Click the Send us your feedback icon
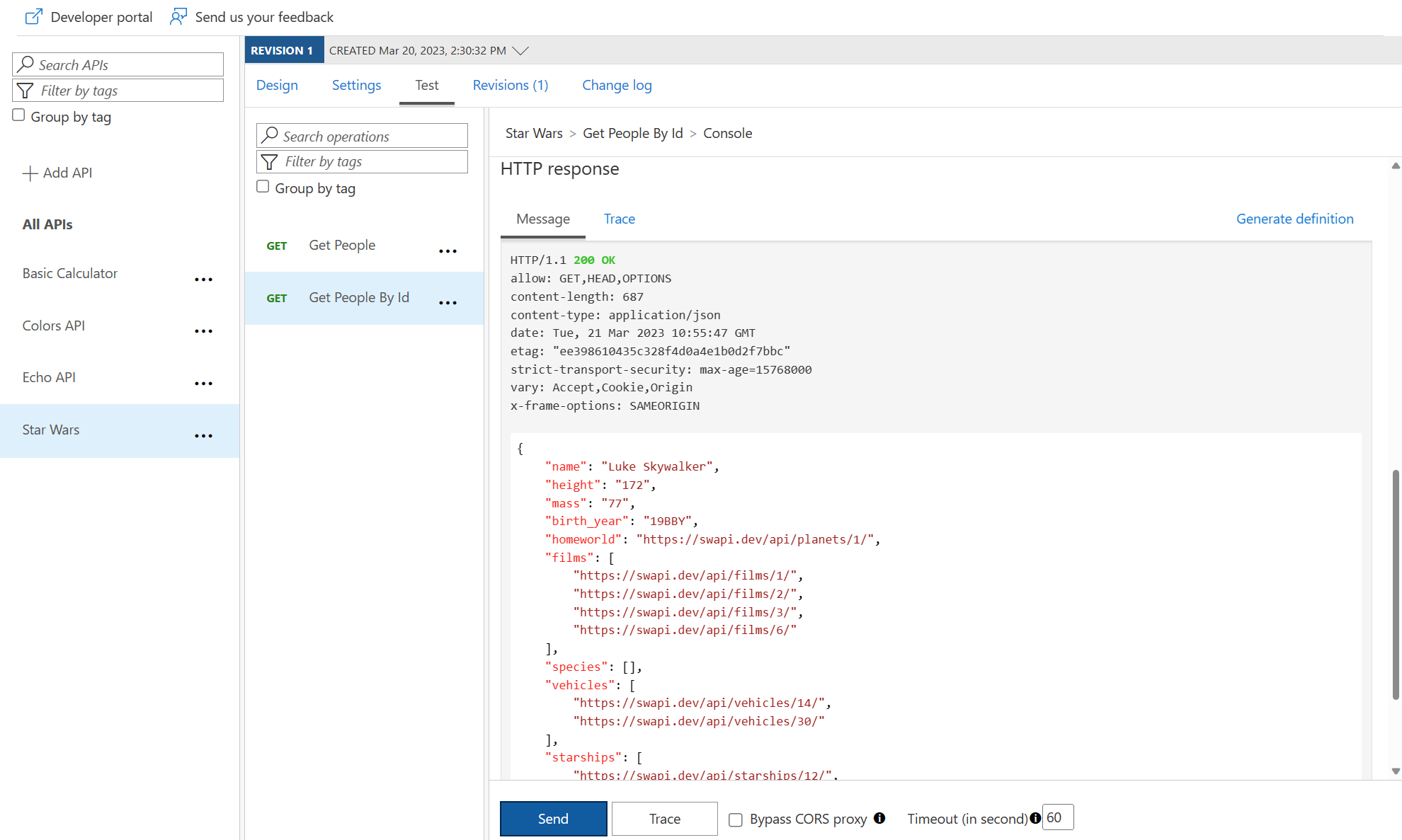 [x=178, y=16]
